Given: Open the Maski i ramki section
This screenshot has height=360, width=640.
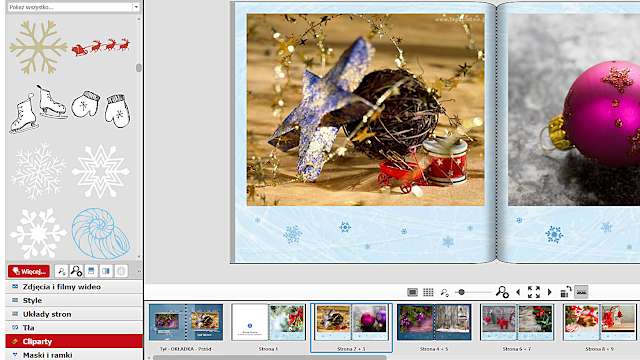Looking at the screenshot, I should 74,355.
